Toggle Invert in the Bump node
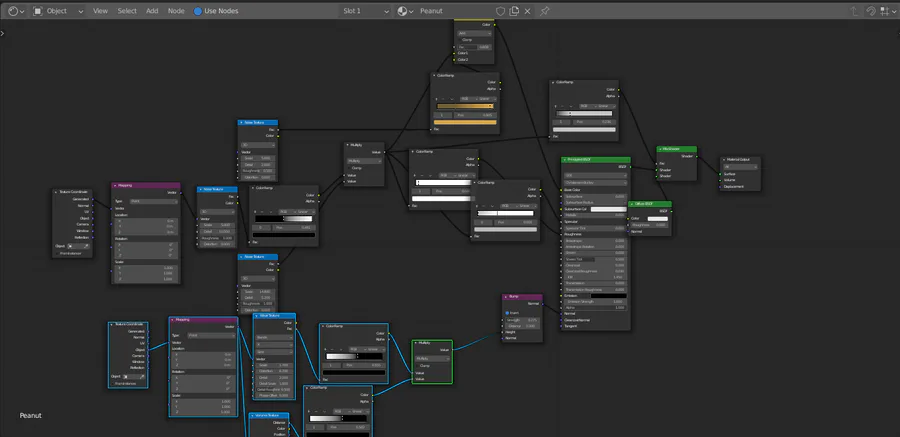Screen dimensions: 900x437 click(x=507, y=313)
